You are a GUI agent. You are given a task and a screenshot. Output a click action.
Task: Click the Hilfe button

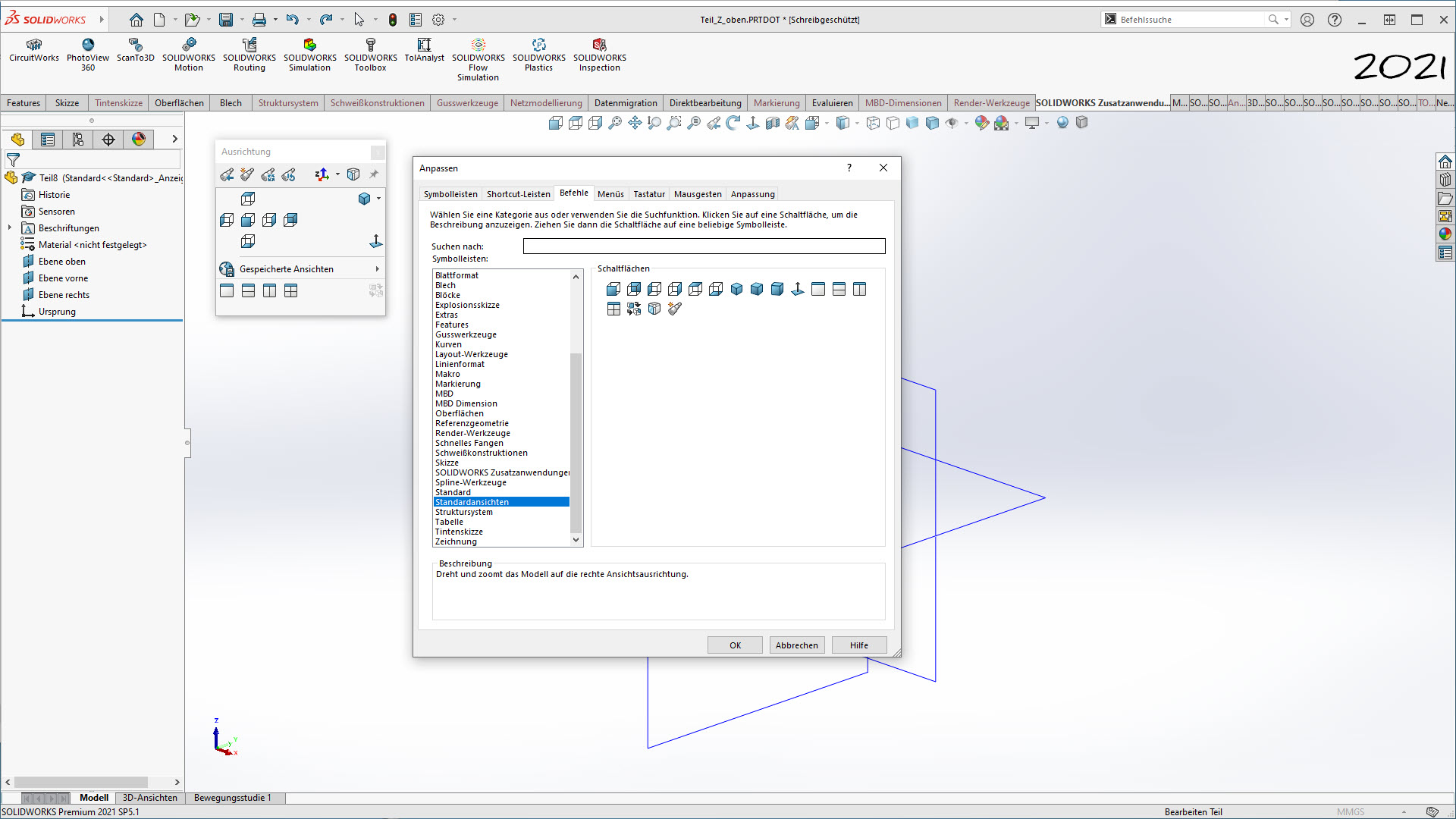pyautogui.click(x=859, y=645)
